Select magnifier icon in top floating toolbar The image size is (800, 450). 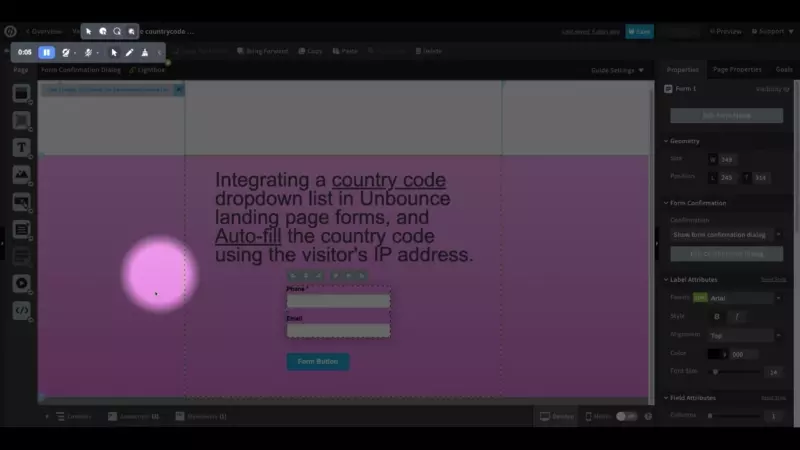point(117,31)
